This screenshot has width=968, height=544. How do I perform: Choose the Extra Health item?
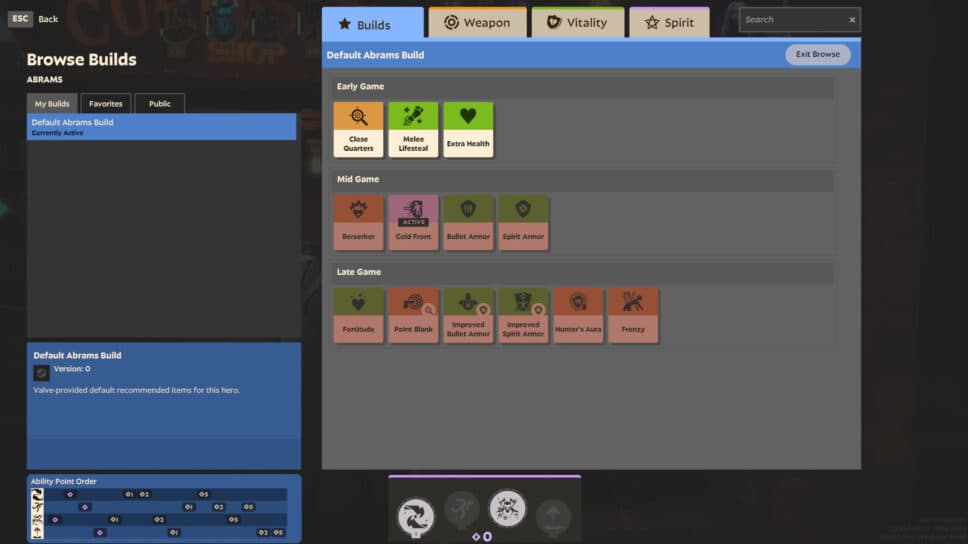click(468, 129)
